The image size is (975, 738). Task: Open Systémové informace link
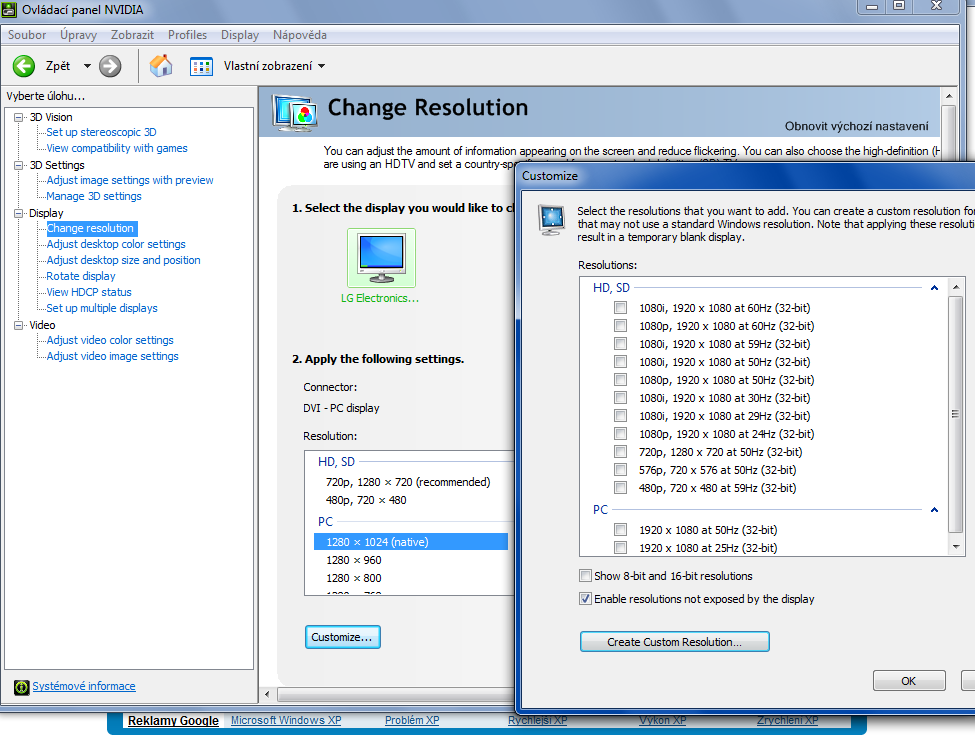tap(84, 686)
